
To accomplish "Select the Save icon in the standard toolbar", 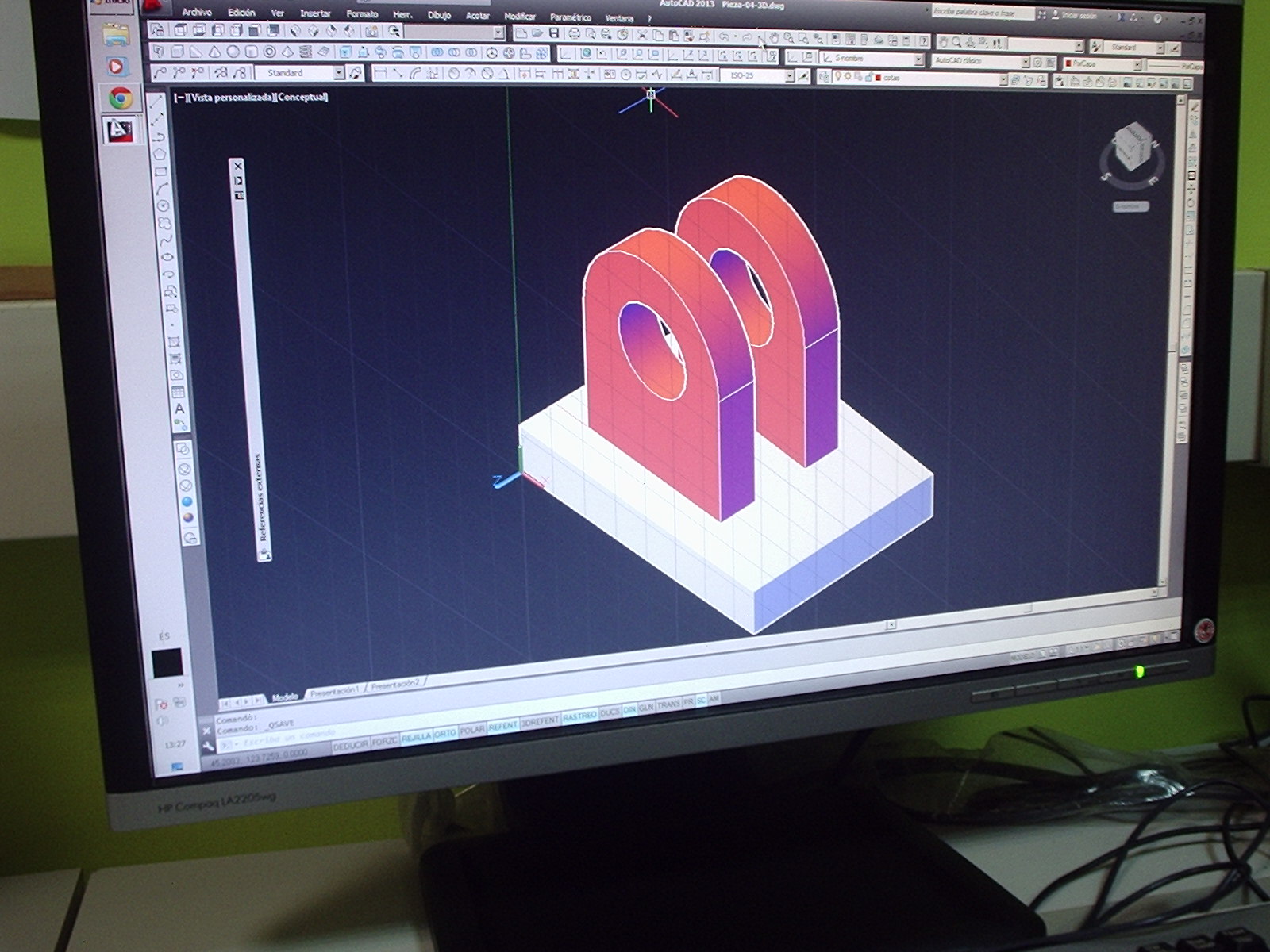I will [x=554, y=32].
